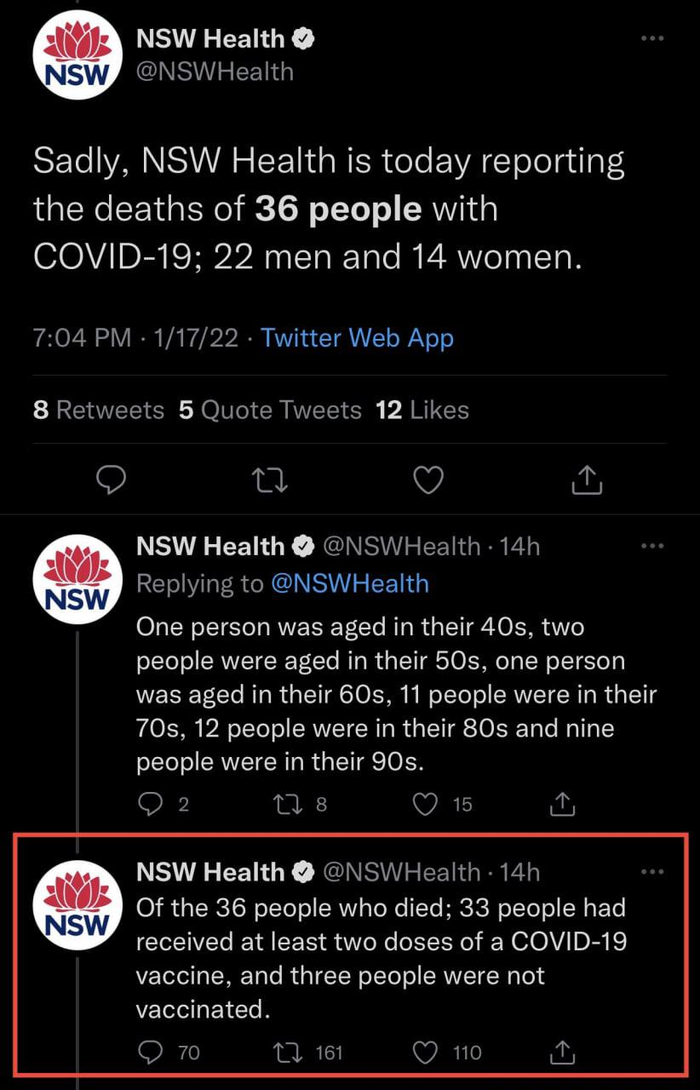Share the main NSW Health tweet
The width and height of the screenshot is (700, 1090).
point(587,481)
